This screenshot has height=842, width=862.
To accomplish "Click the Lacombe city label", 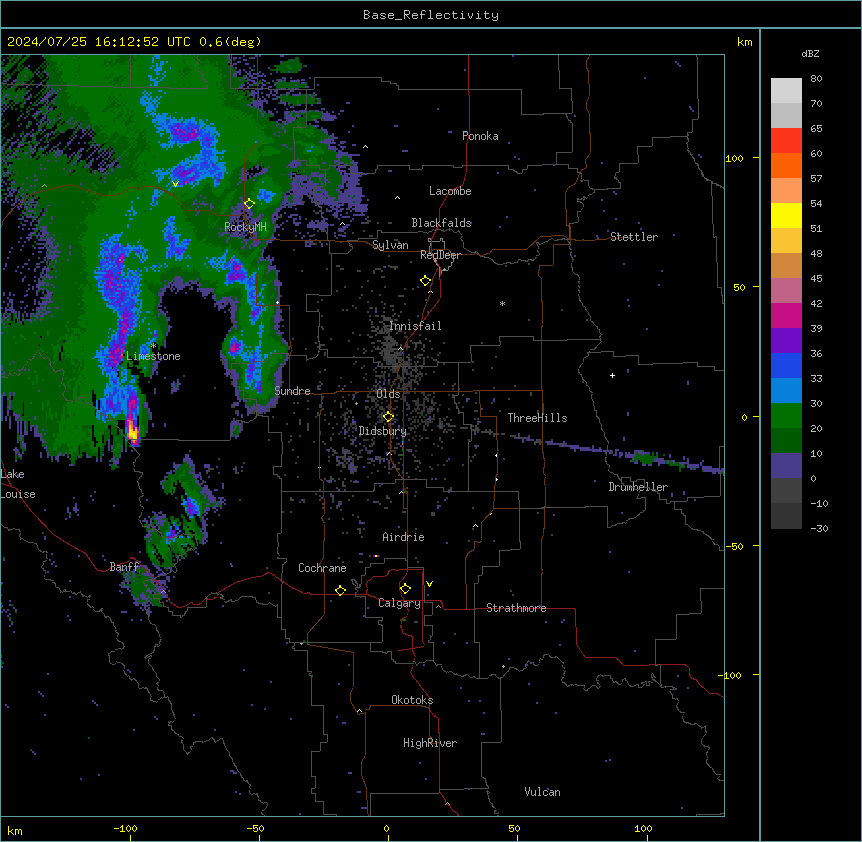I will [450, 191].
